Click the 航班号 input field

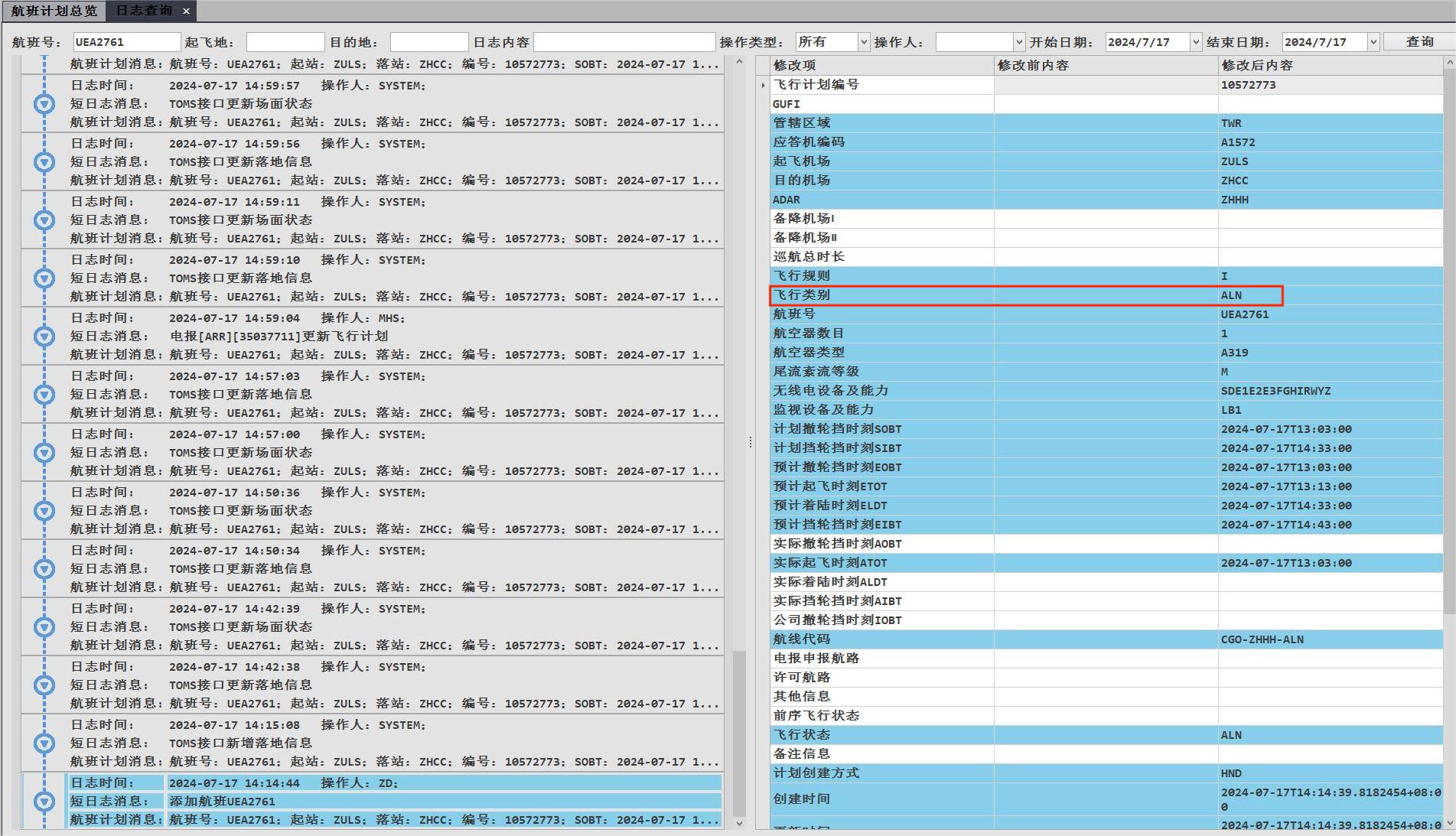(x=126, y=42)
